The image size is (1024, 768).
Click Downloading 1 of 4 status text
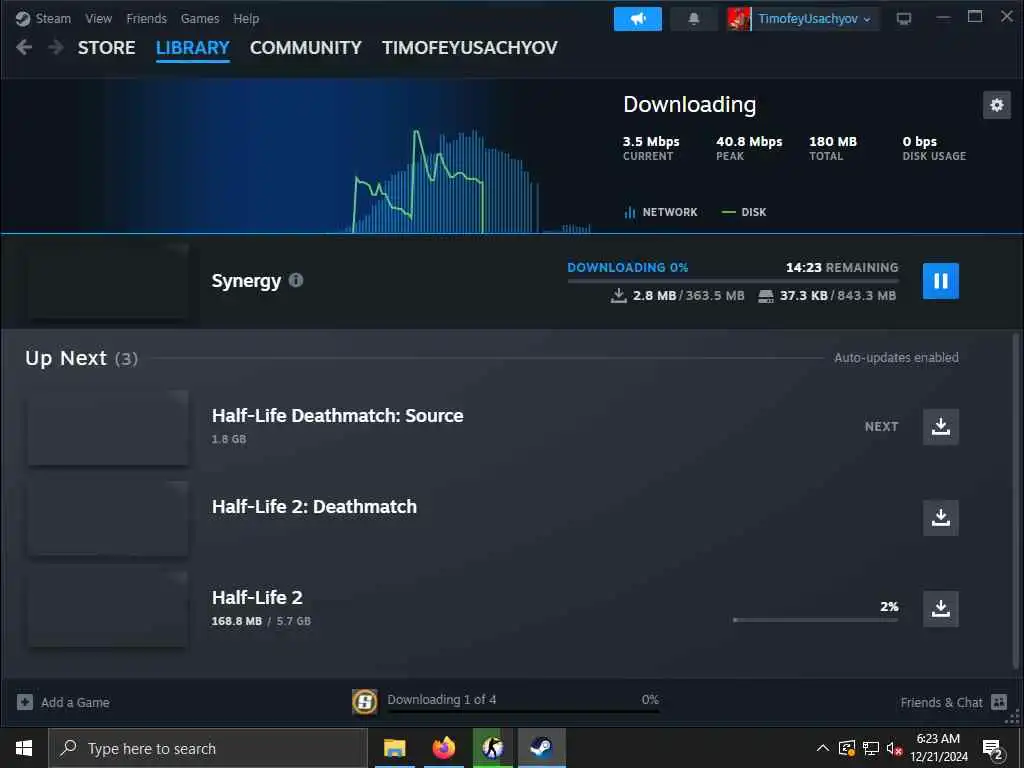click(x=441, y=699)
